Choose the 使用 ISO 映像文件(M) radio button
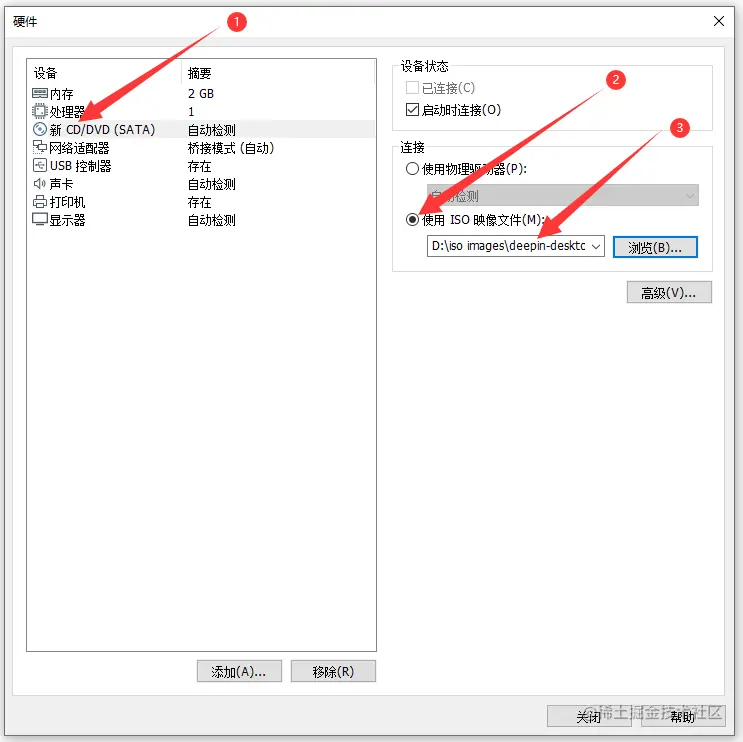 click(x=412, y=219)
